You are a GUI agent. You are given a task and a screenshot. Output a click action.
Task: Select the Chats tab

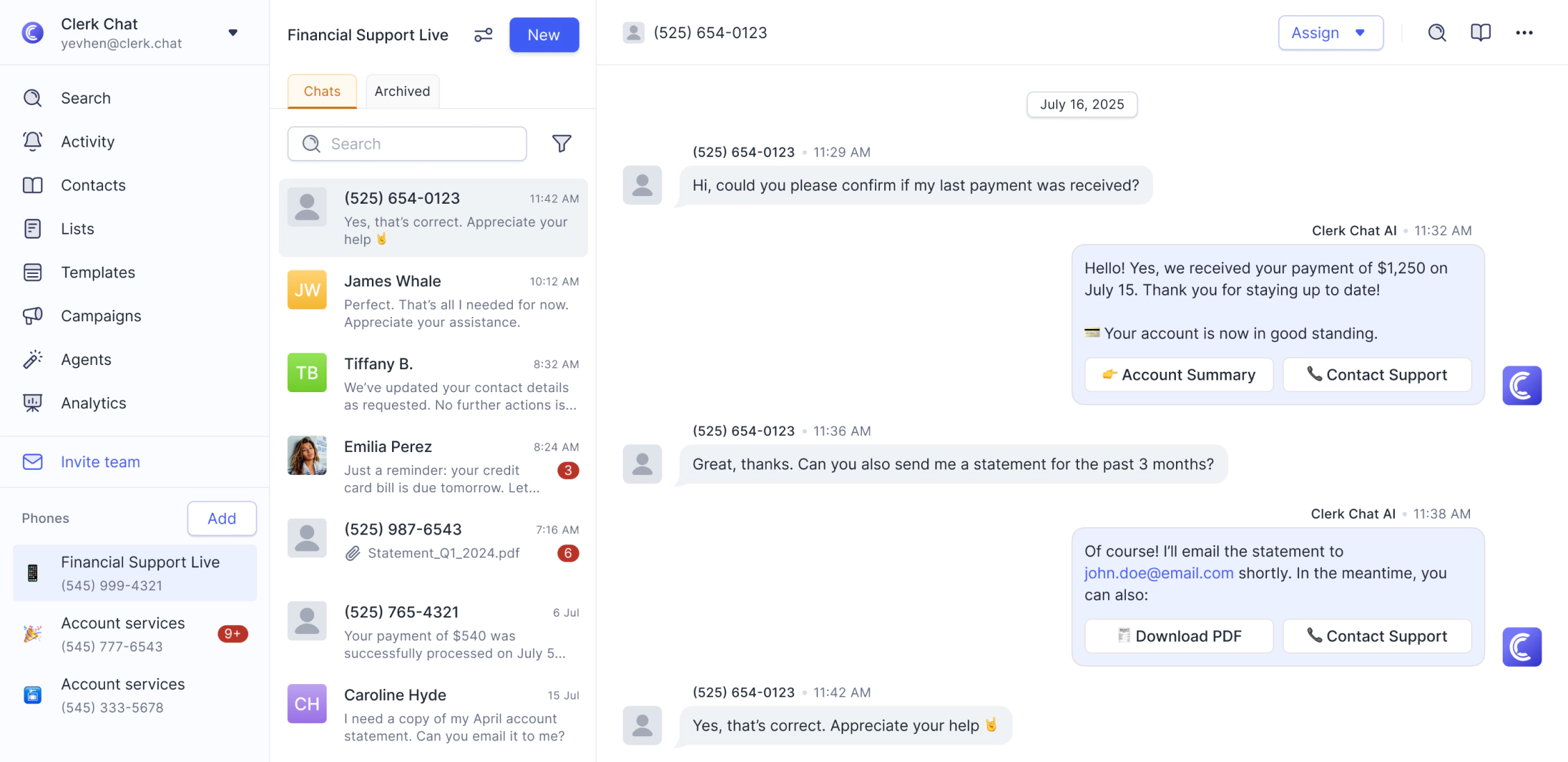click(321, 90)
